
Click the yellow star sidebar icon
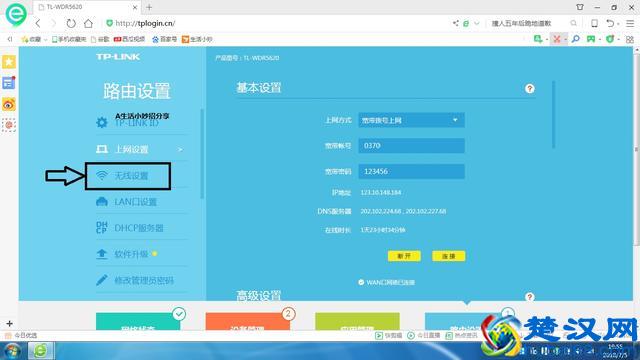[9, 62]
